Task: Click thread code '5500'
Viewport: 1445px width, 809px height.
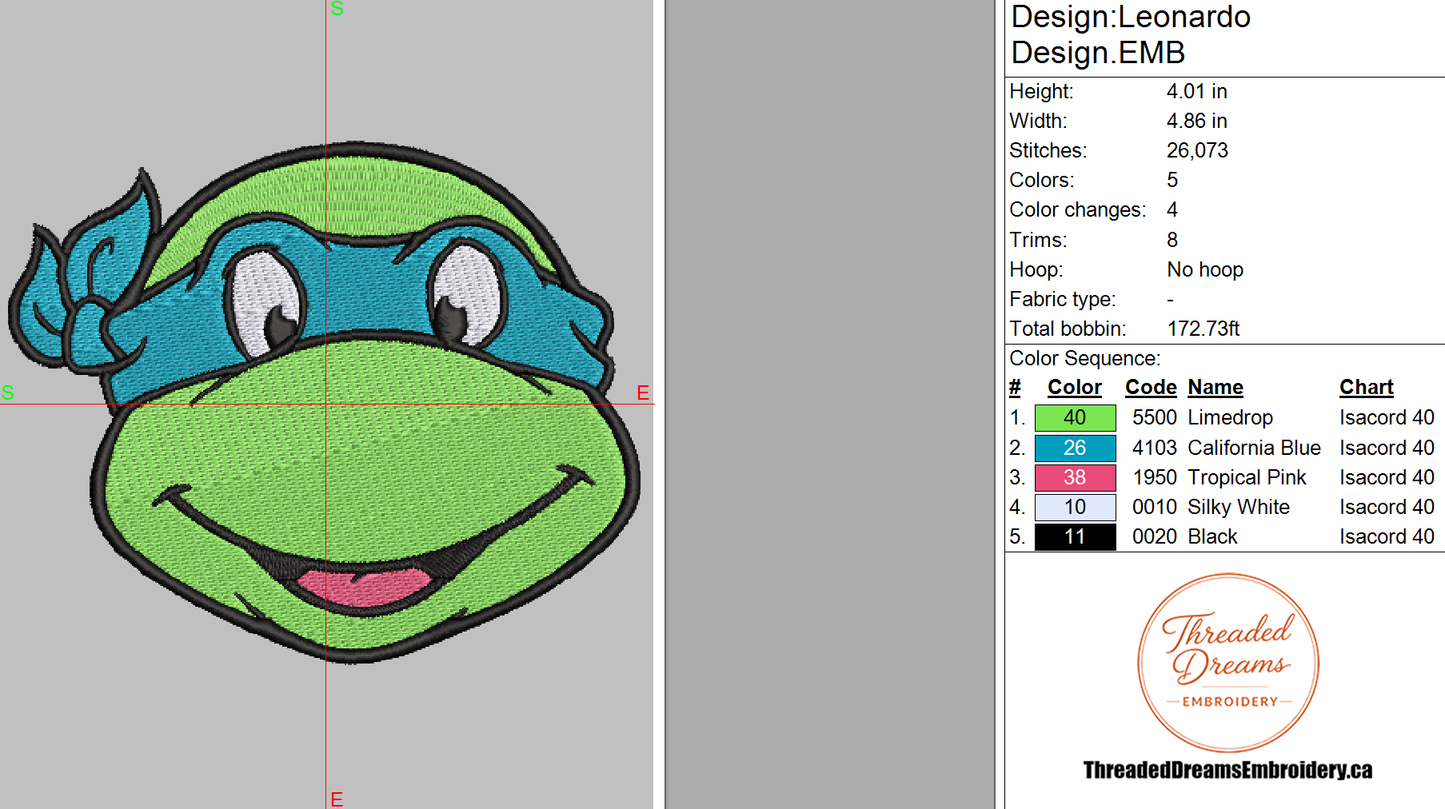Action: [x=1154, y=418]
